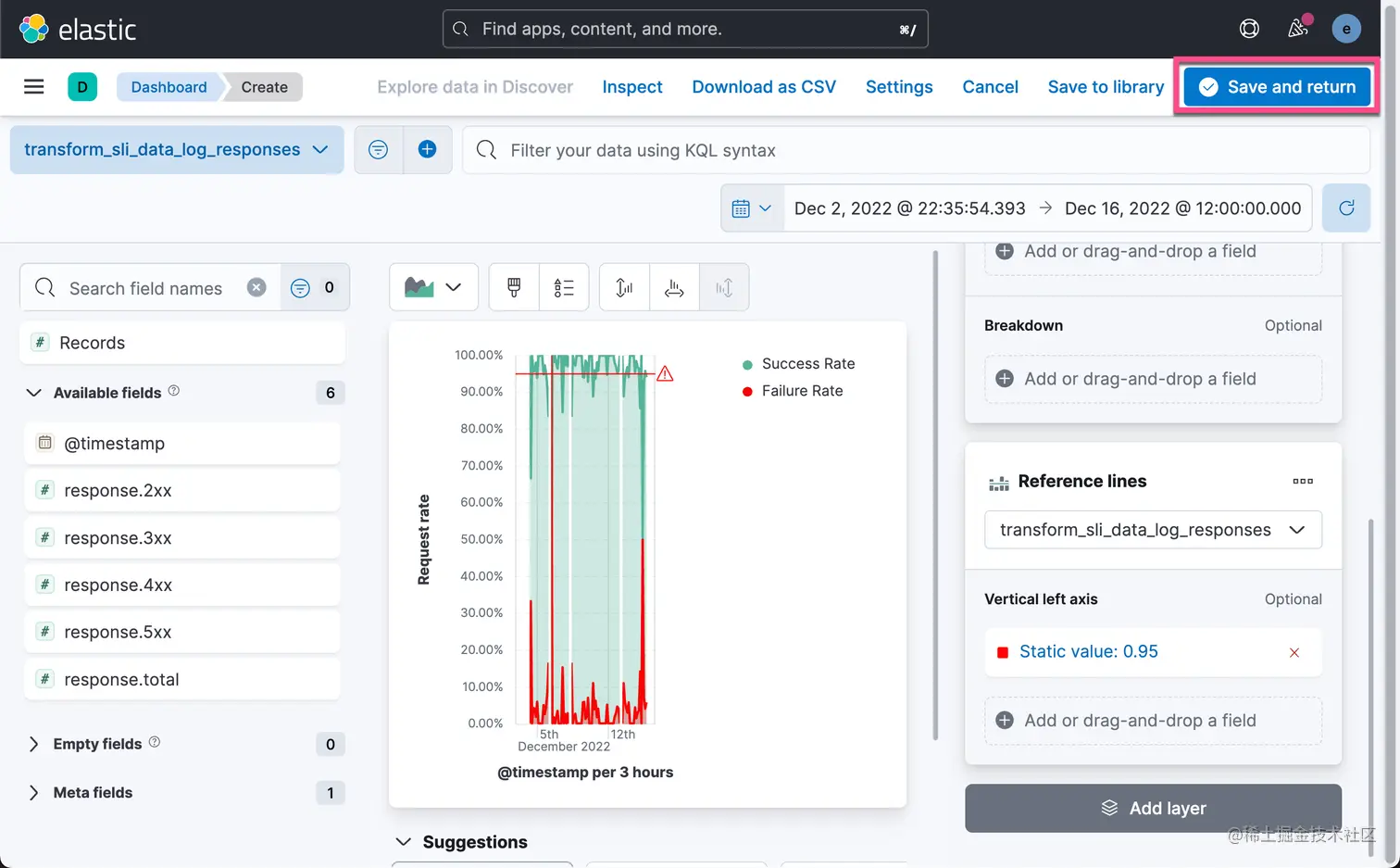The width and height of the screenshot is (1400, 868).
Task: Open the legend settings icon
Action: click(x=564, y=287)
